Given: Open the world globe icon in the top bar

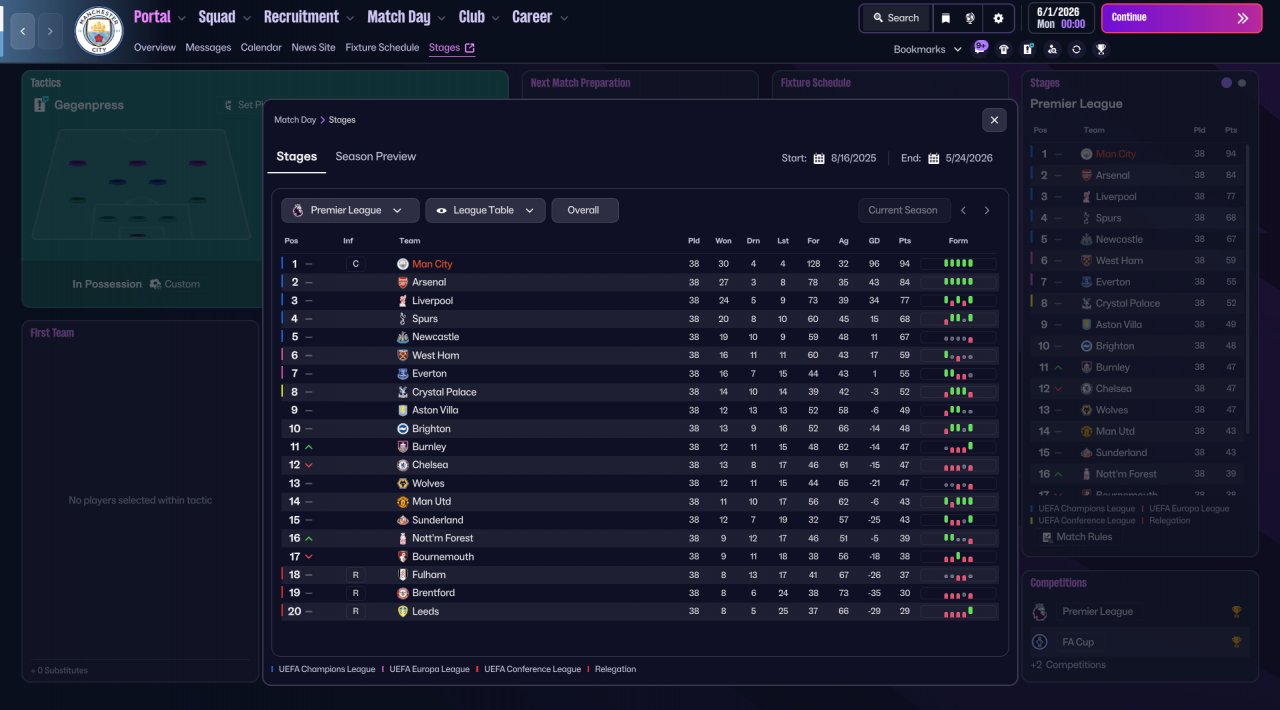Looking at the screenshot, I should (970, 18).
